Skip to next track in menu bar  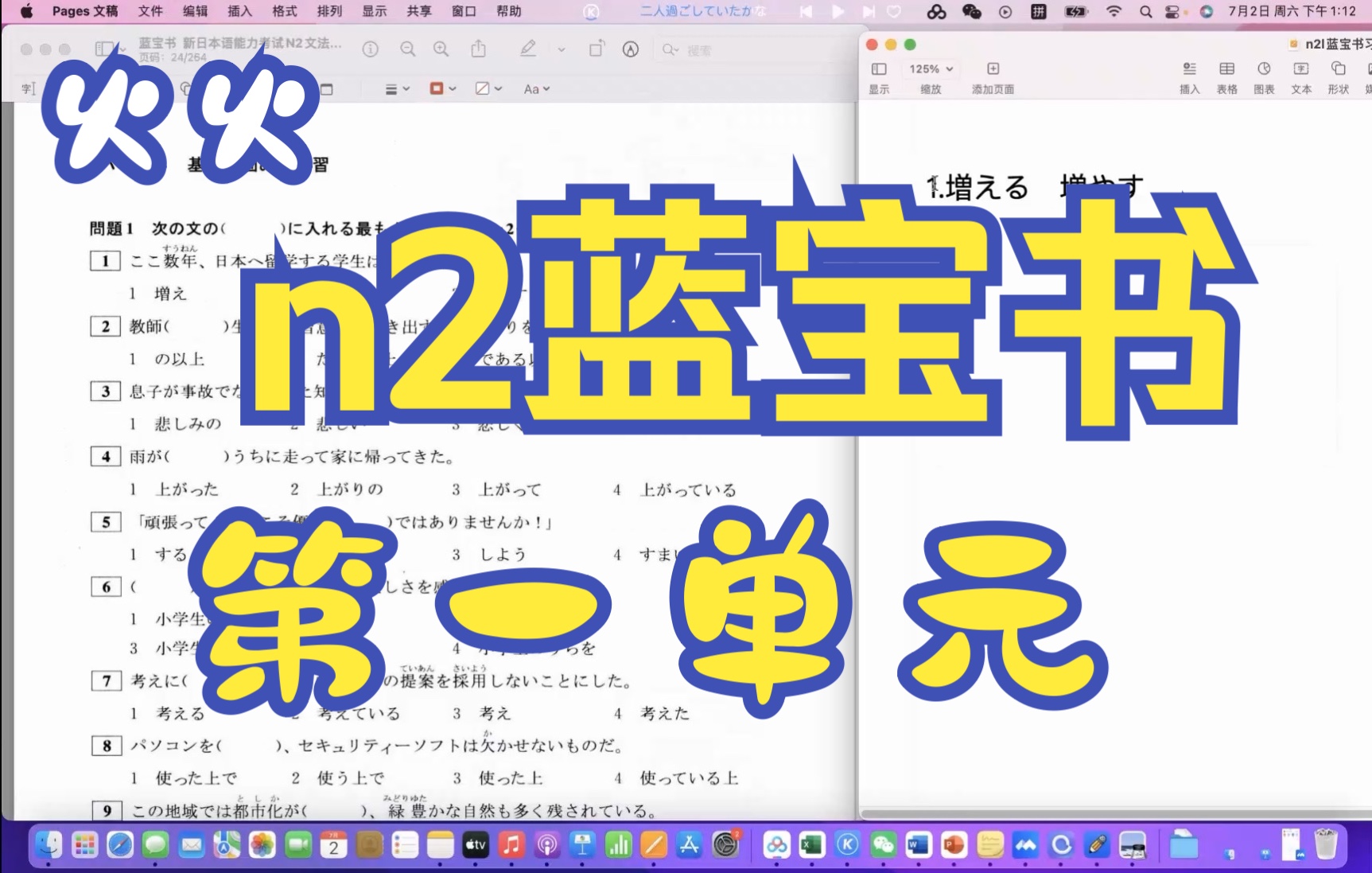[869, 11]
